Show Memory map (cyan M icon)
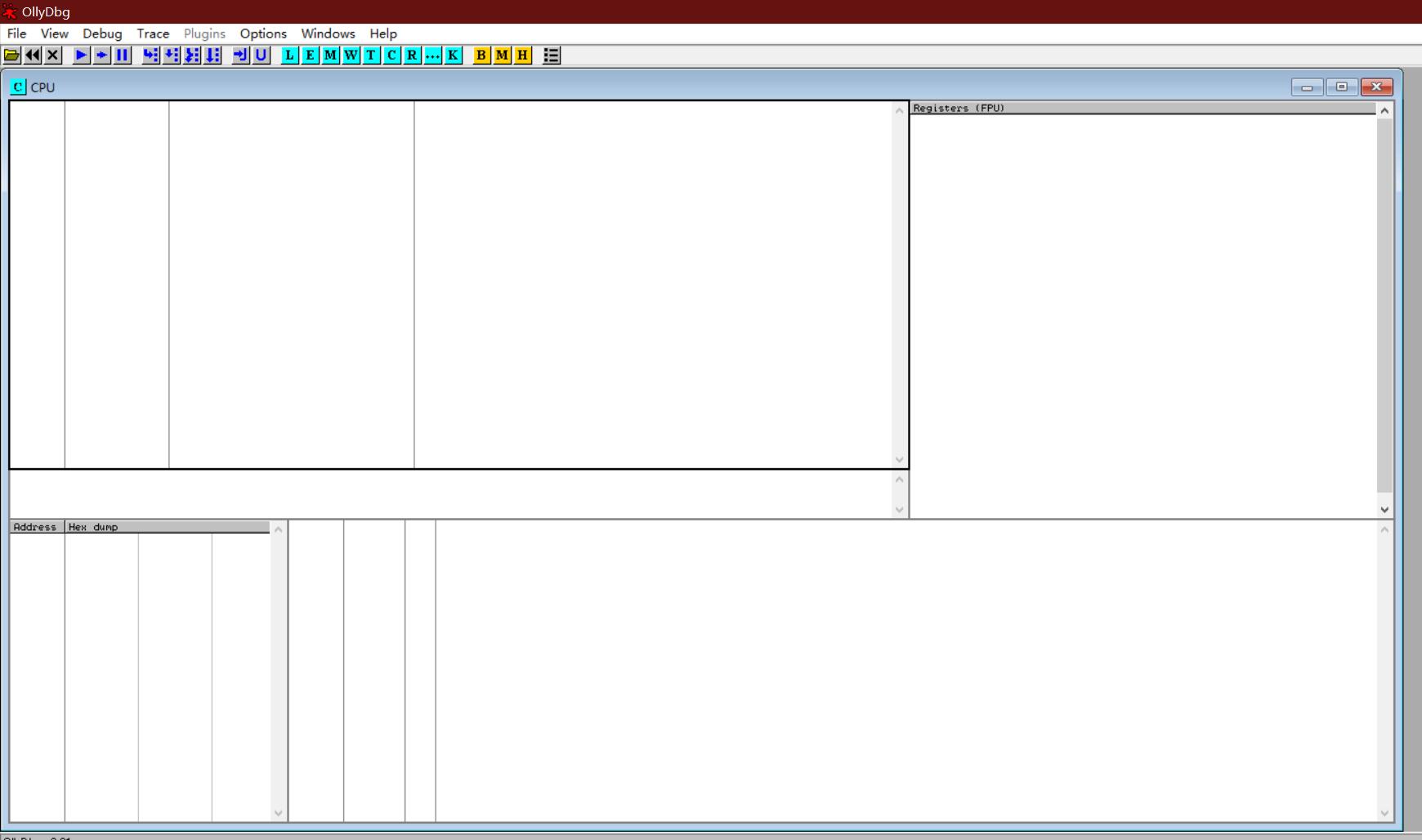 (331, 56)
